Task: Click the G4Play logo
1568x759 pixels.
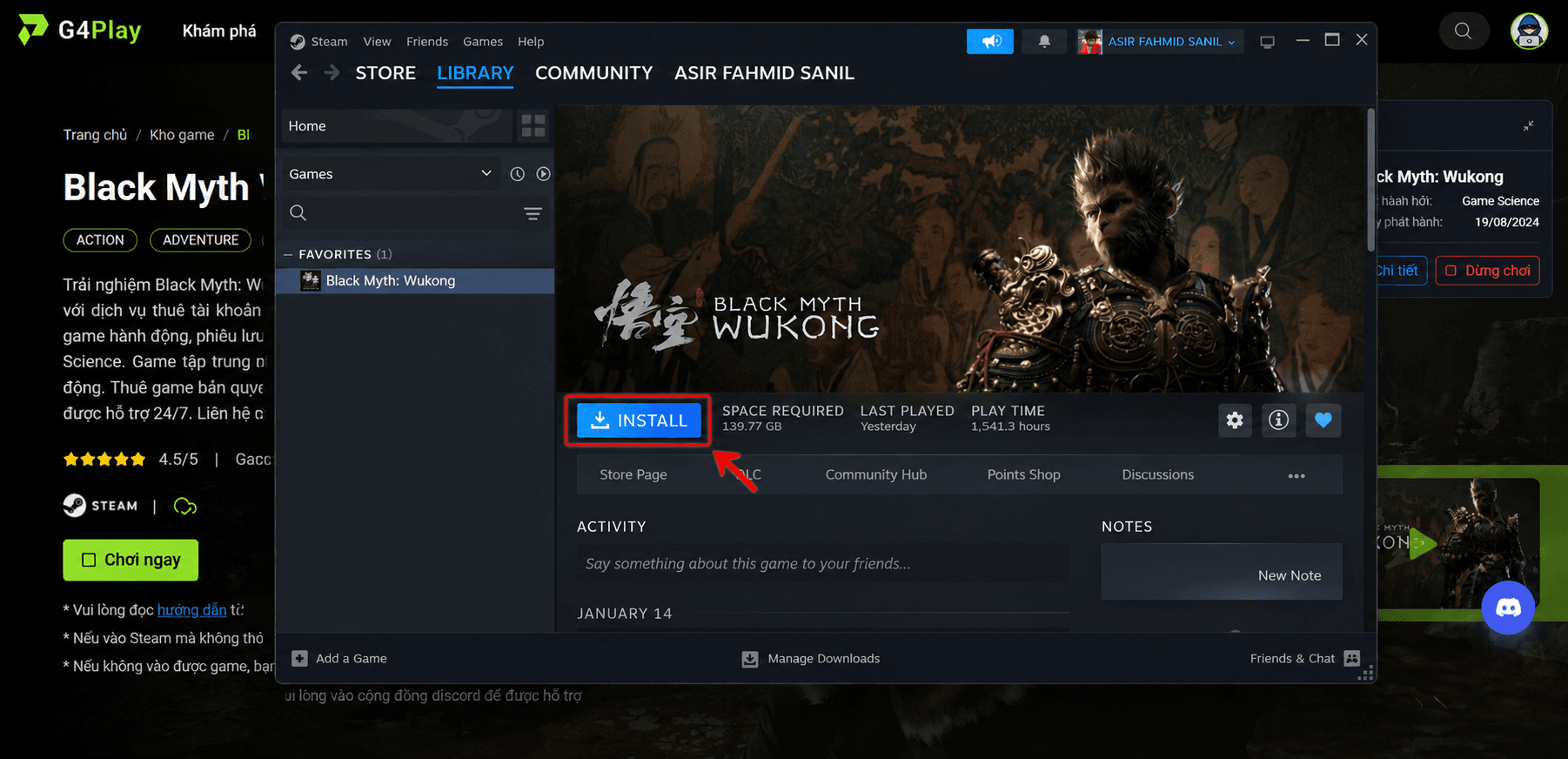Action: [80, 30]
